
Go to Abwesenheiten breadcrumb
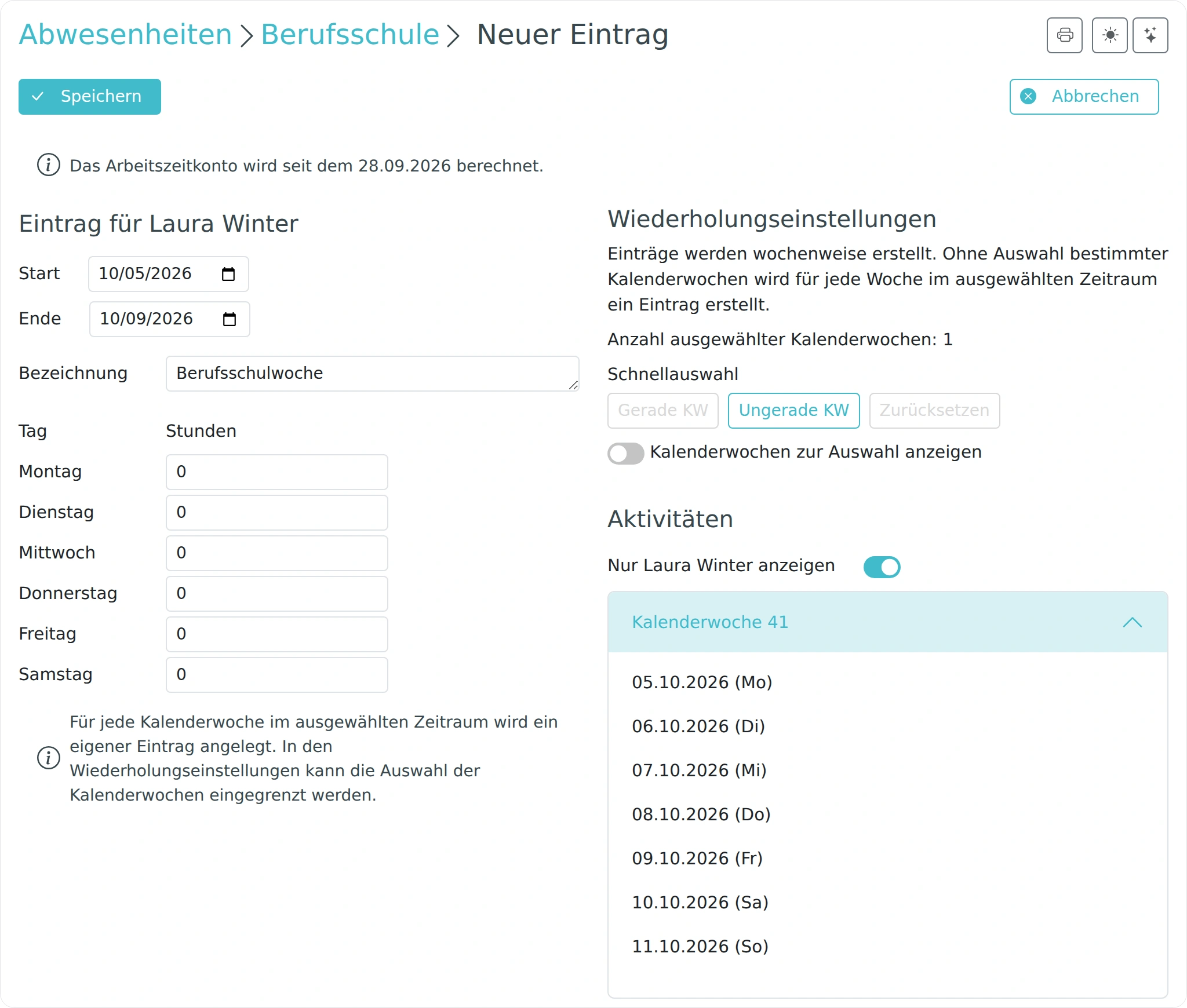[125, 34]
